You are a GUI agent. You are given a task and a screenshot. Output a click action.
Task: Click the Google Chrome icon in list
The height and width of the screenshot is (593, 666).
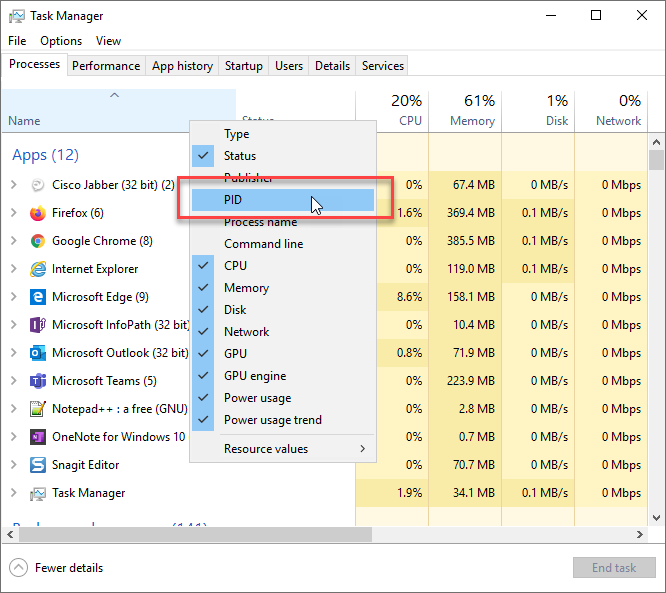coord(38,241)
